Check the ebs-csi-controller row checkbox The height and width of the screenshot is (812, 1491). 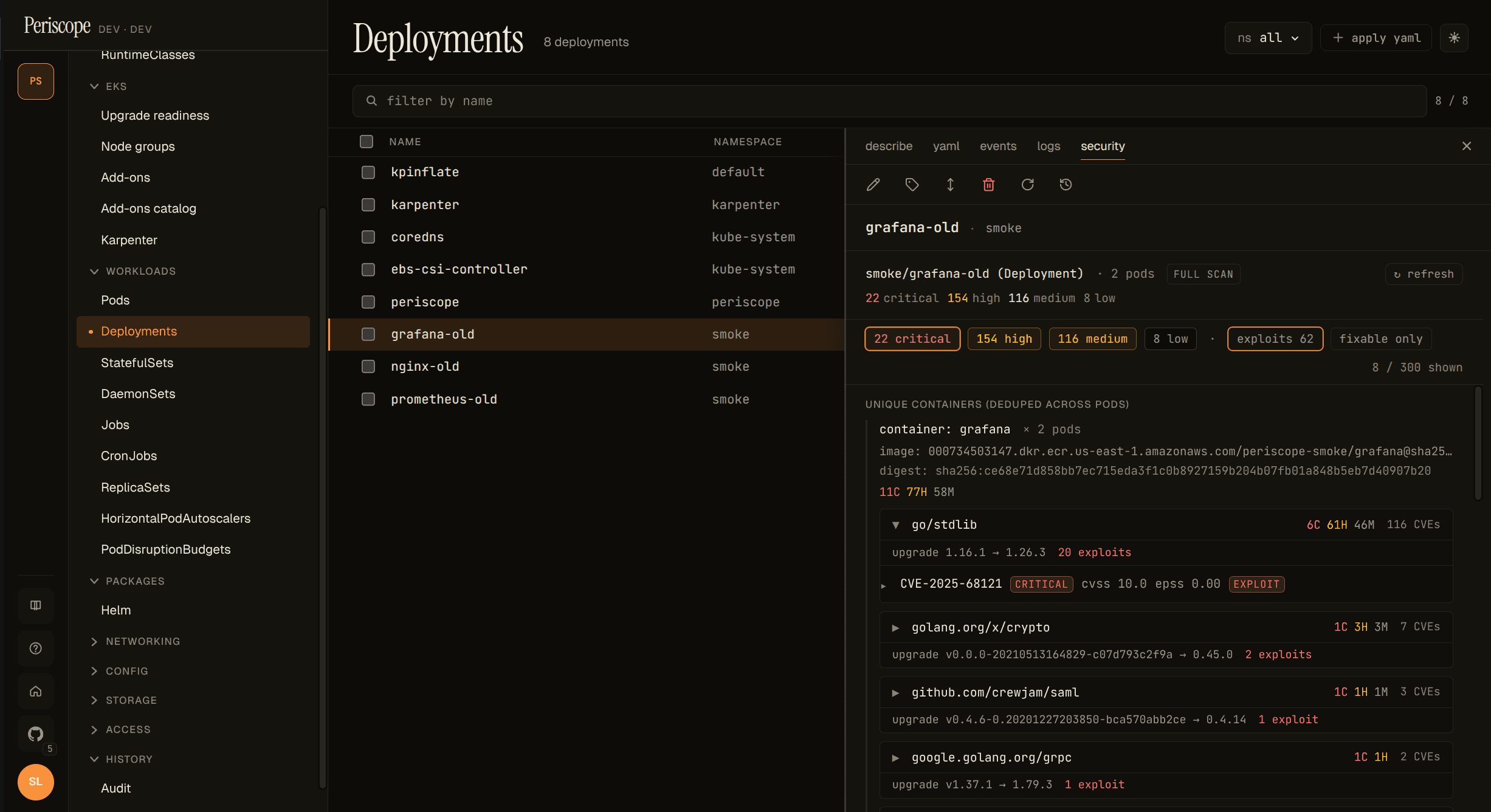pos(368,269)
